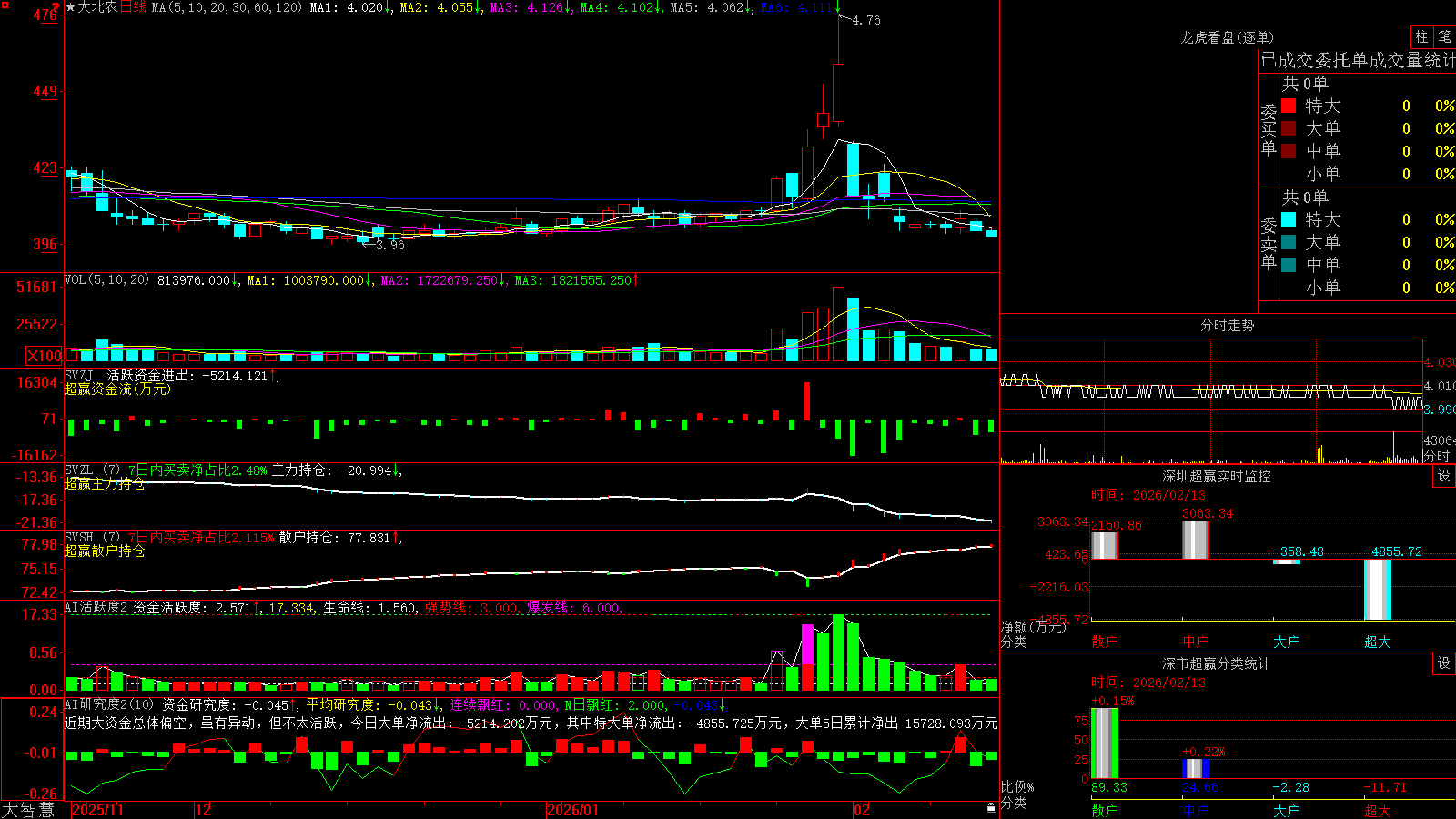Click the SVZJ indicator name
Screen dimensions: 1456x819
[x=78, y=375]
